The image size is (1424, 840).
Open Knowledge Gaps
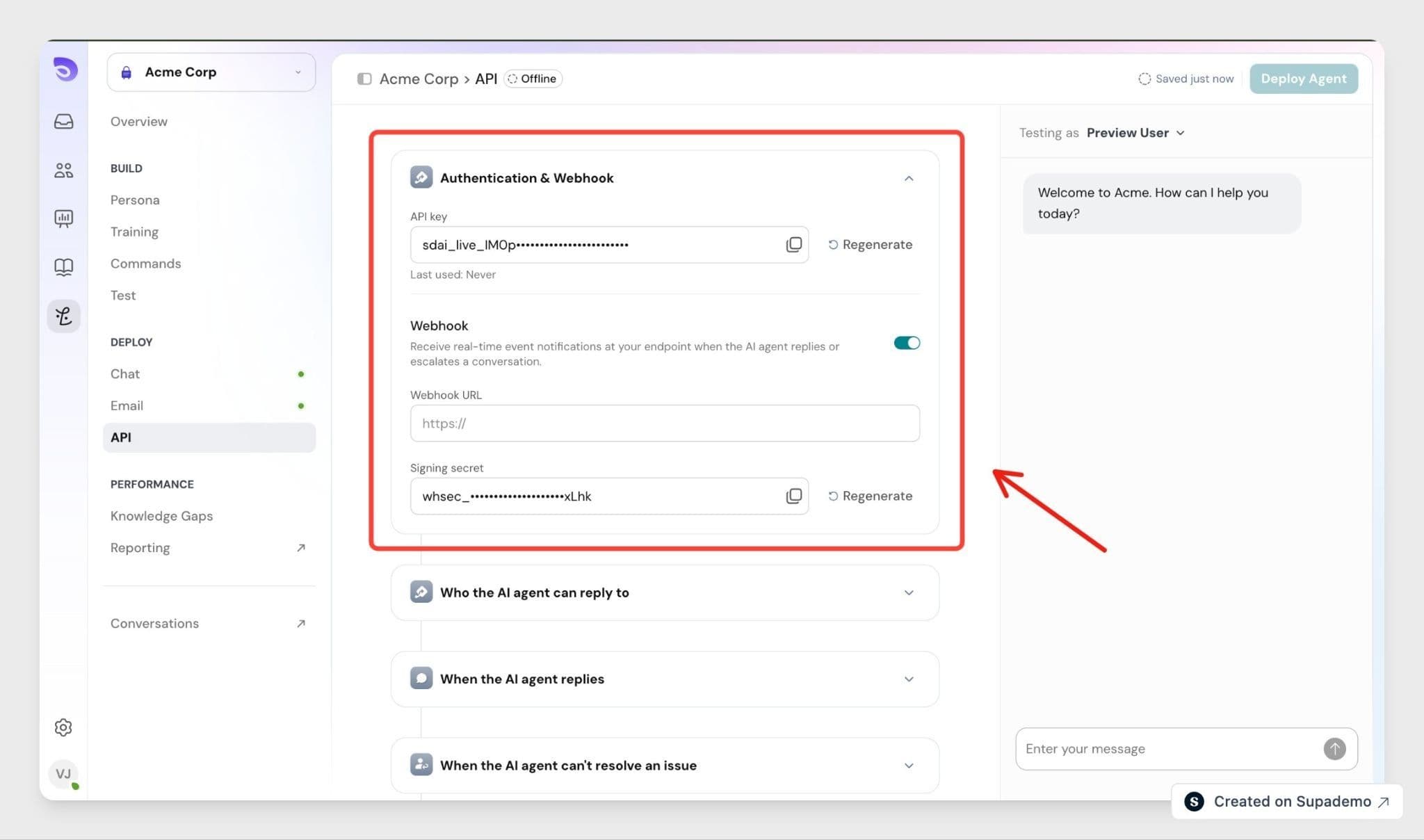coord(161,516)
